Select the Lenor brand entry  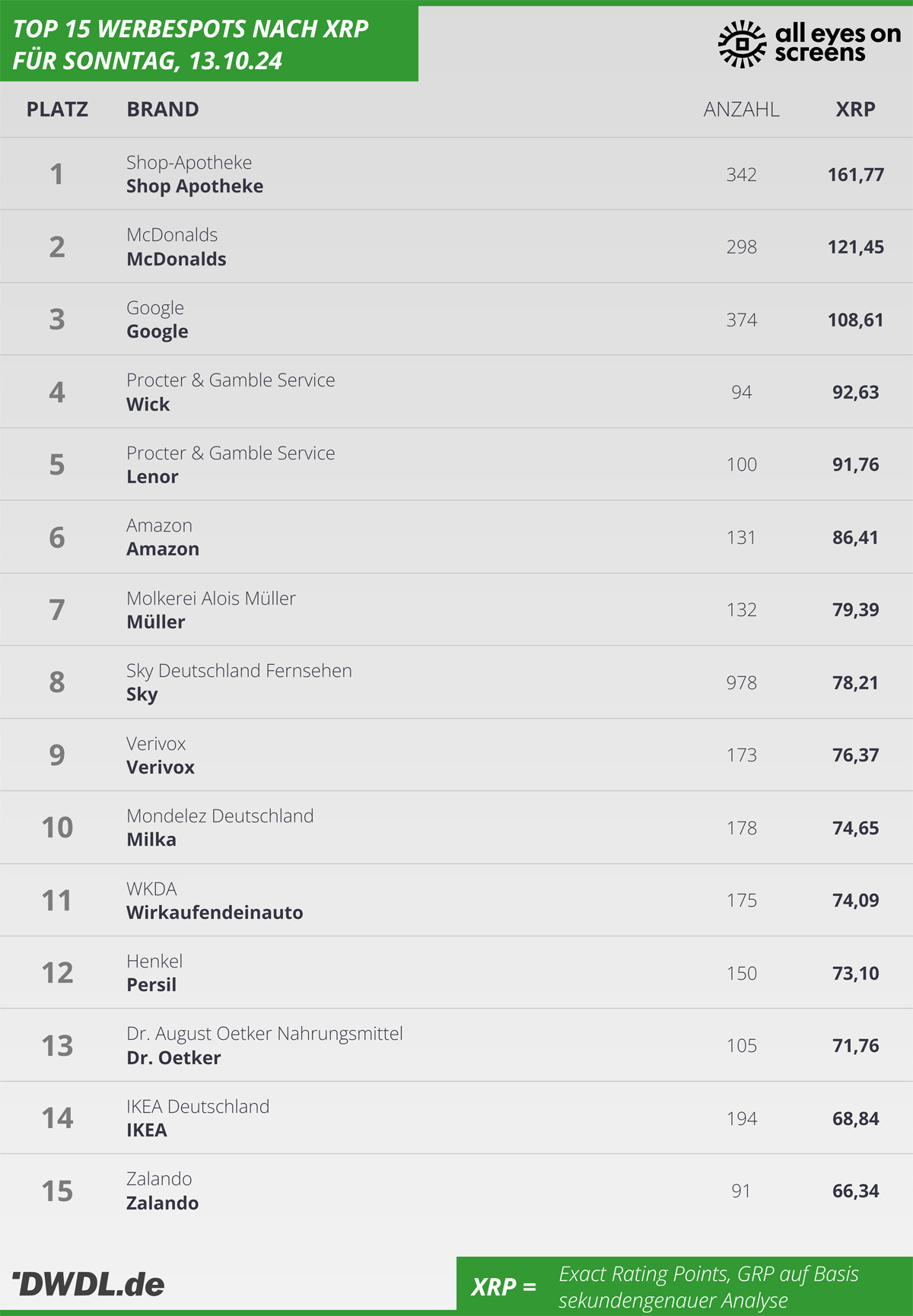coord(152,477)
